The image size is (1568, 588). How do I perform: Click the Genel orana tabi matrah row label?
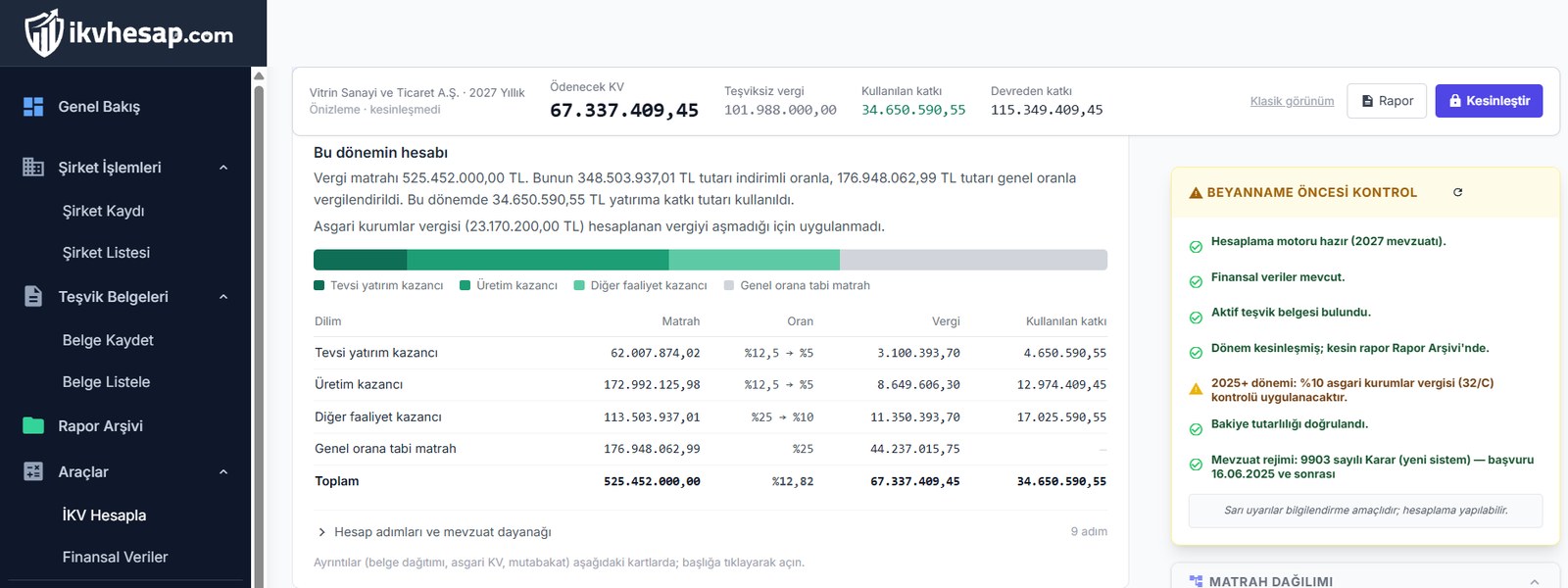385,449
